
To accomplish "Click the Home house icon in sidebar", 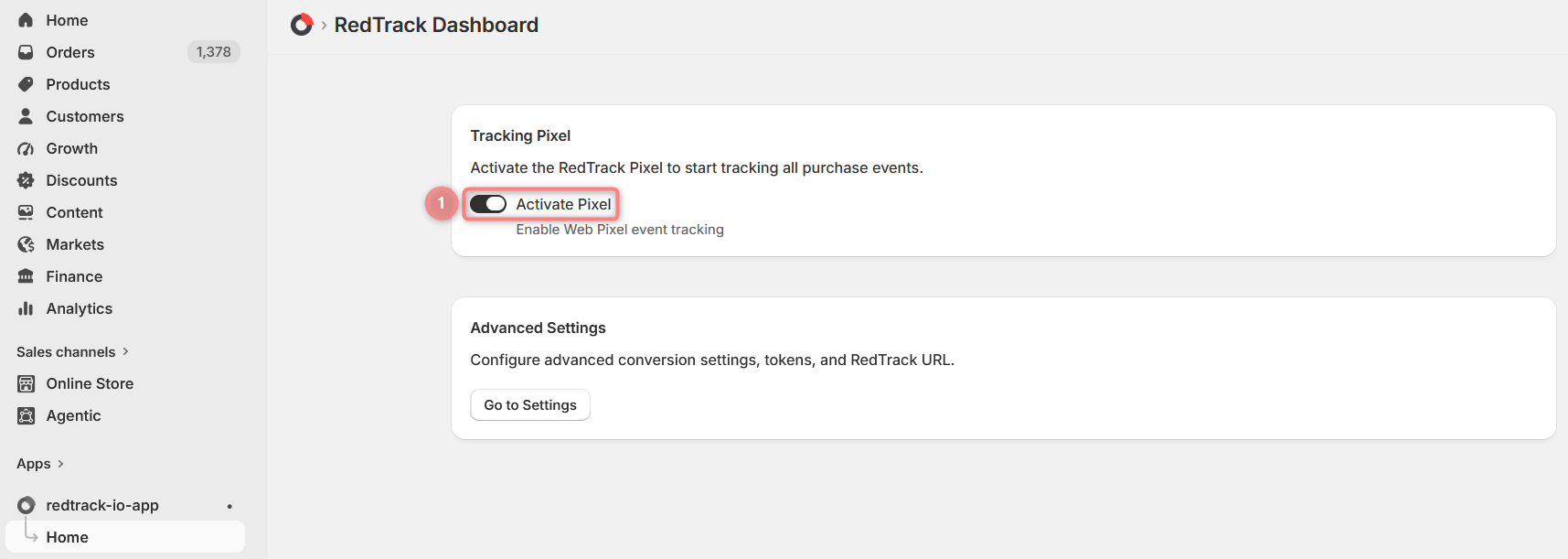I will 26,20.
